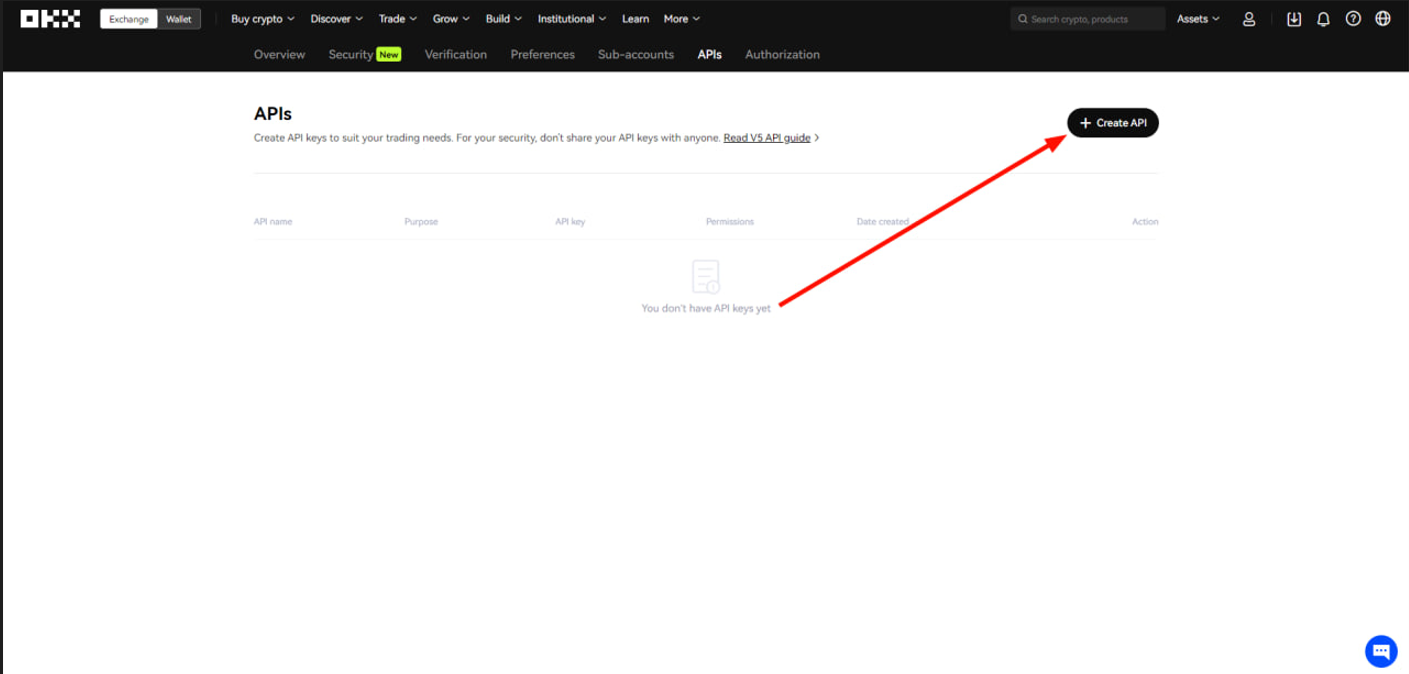Open the Read V5 API guide link

click(x=767, y=137)
